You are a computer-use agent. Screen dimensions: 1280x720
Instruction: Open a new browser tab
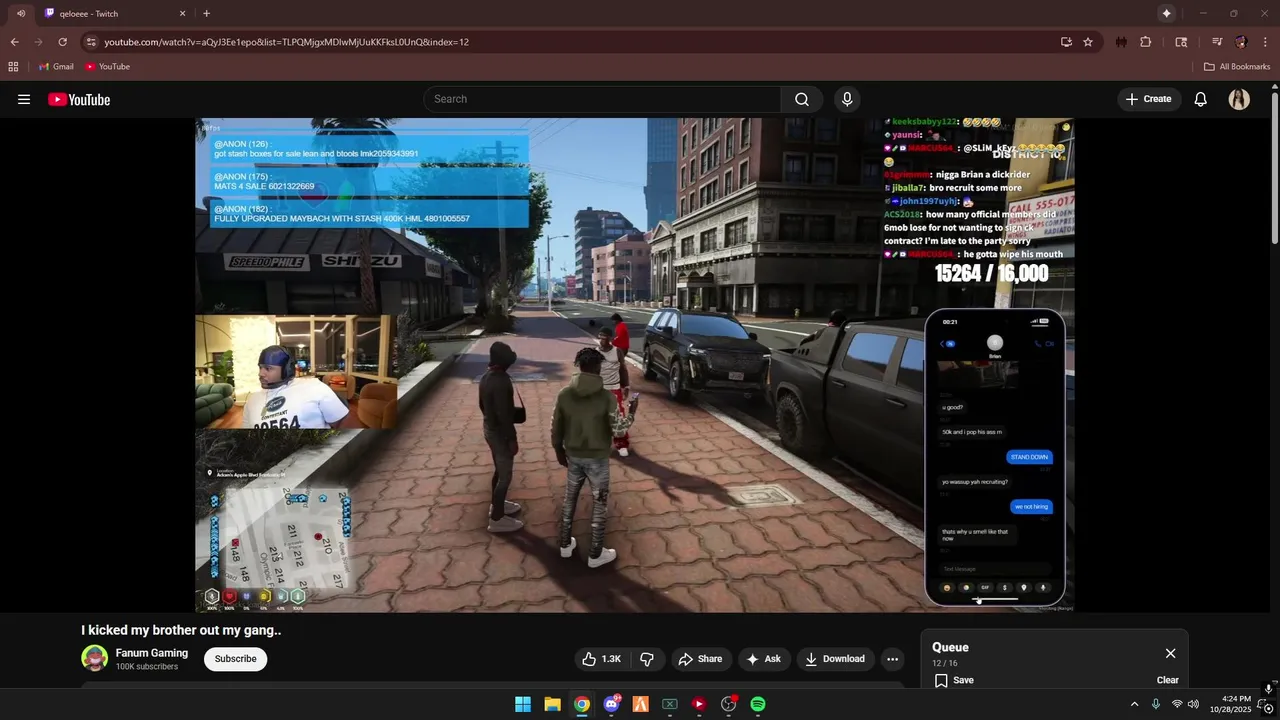(x=206, y=14)
